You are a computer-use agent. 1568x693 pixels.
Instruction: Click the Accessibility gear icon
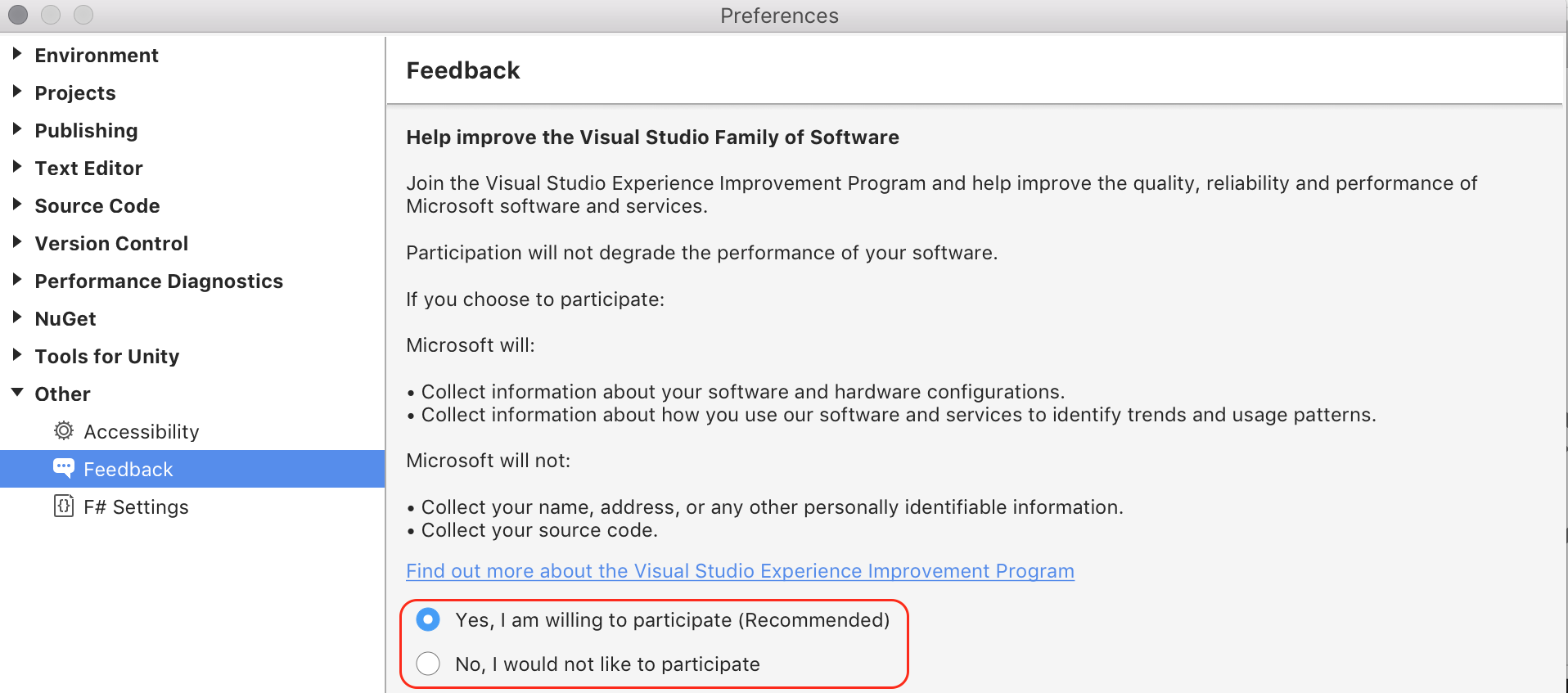pyautogui.click(x=64, y=430)
